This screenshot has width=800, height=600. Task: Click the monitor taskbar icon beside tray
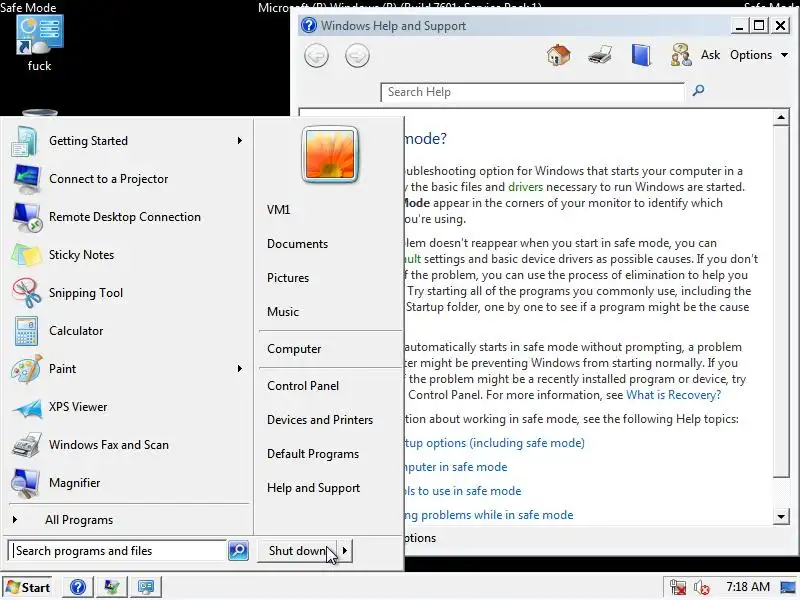click(146, 587)
